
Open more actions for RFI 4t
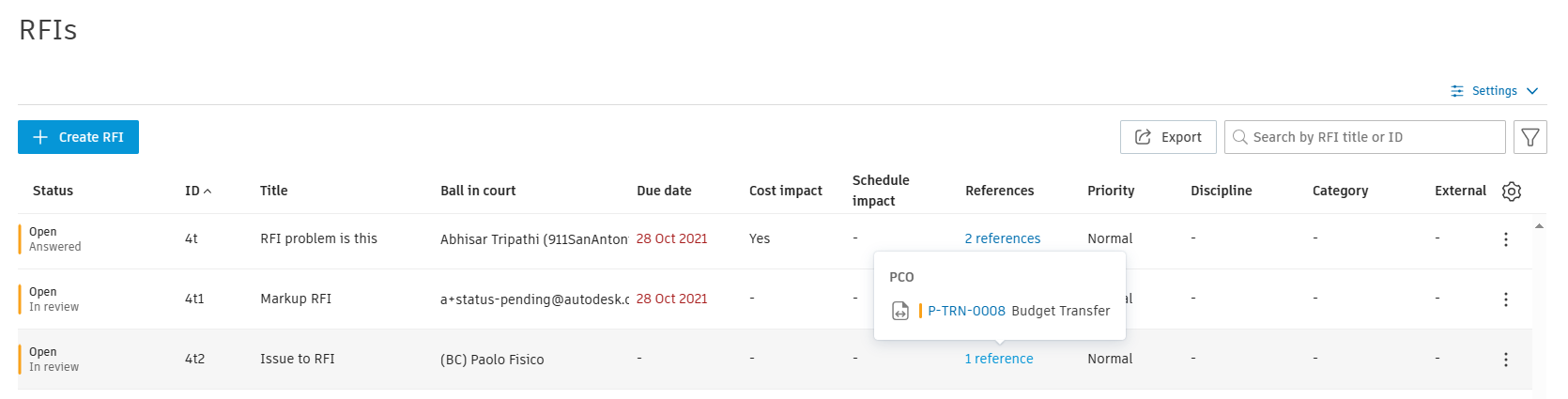click(x=1505, y=239)
